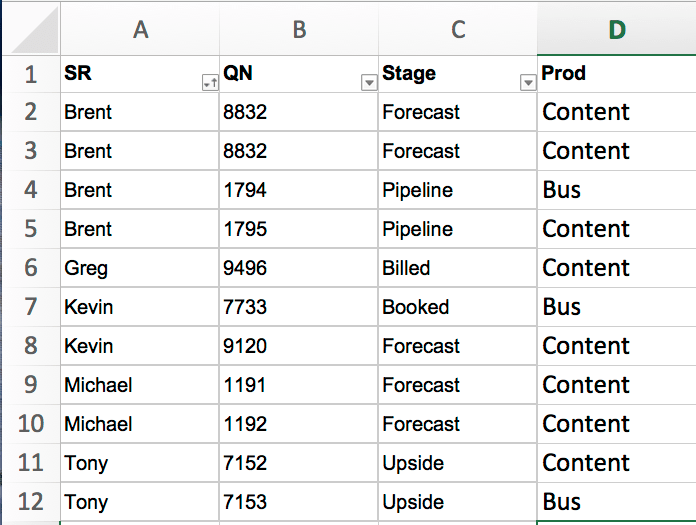Select row 11 header
Image resolution: width=696 pixels, height=525 pixels.
pos(31,463)
